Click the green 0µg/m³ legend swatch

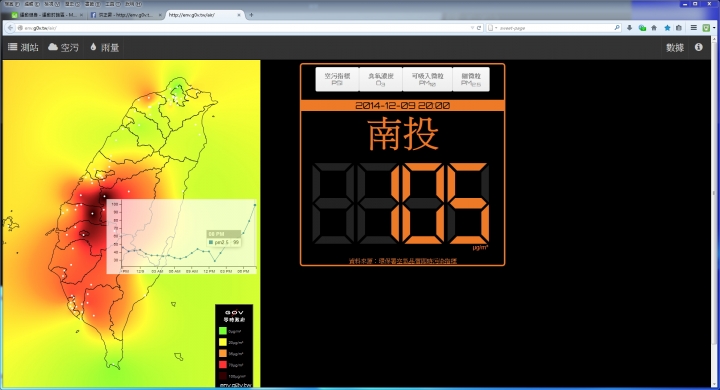(223, 331)
